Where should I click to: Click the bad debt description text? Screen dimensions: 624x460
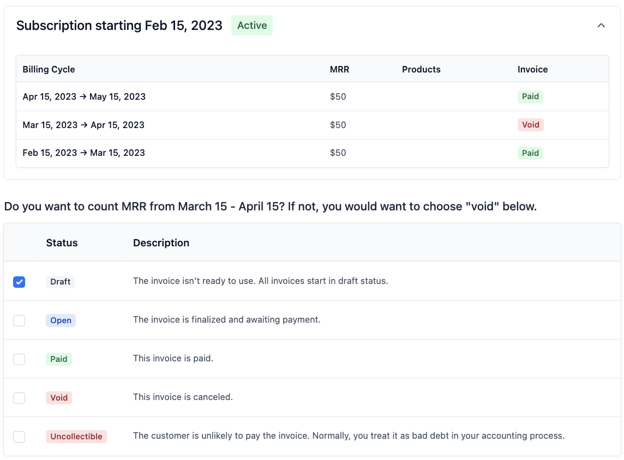pos(349,436)
